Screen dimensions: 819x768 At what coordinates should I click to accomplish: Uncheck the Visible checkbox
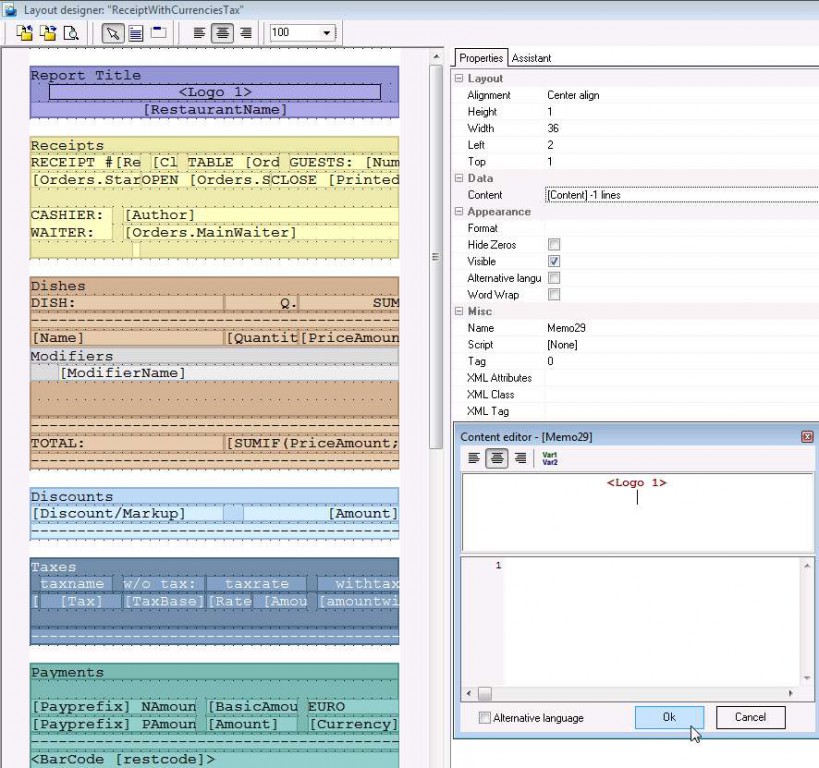point(554,261)
